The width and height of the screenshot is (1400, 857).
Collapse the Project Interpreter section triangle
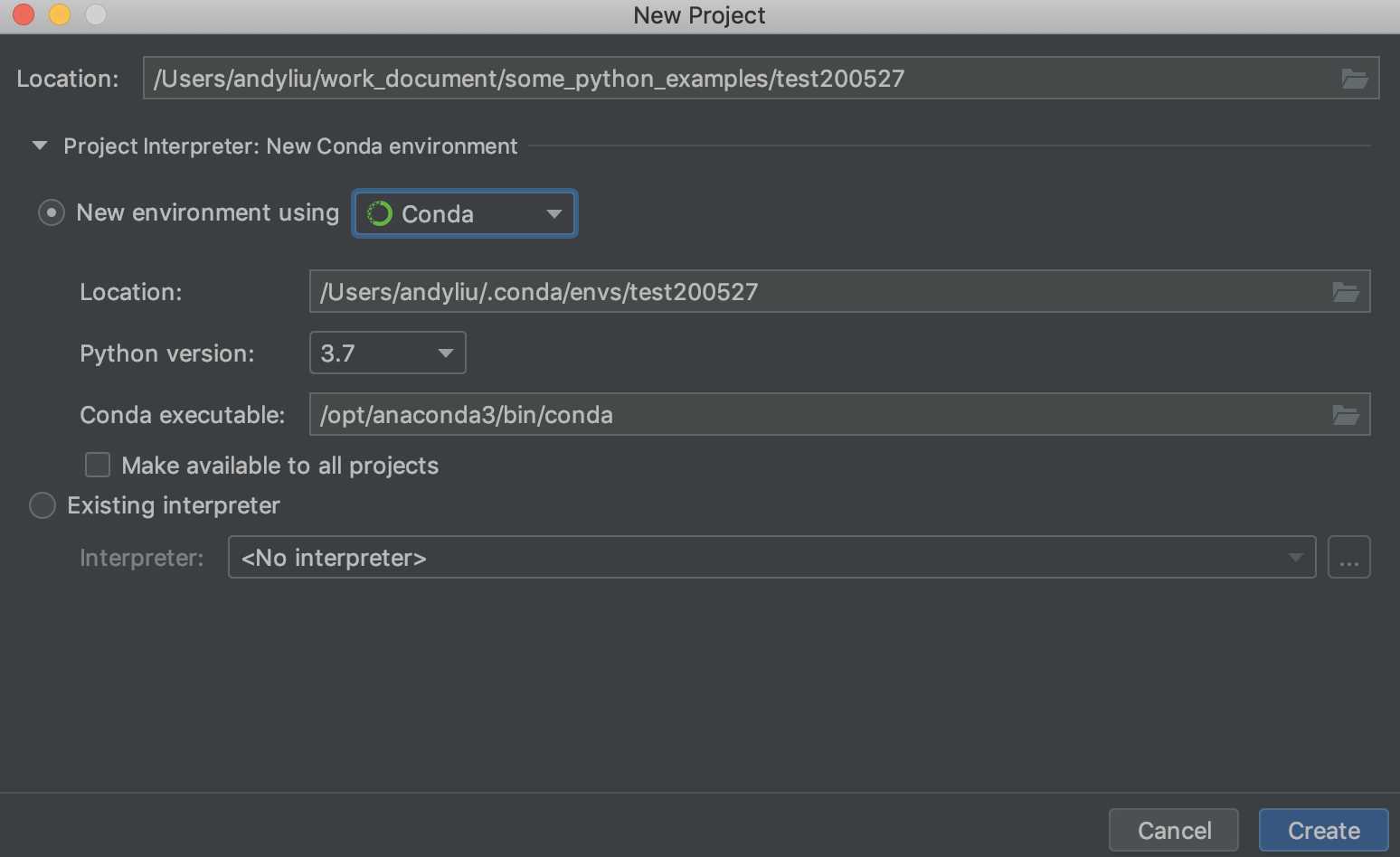coord(40,146)
